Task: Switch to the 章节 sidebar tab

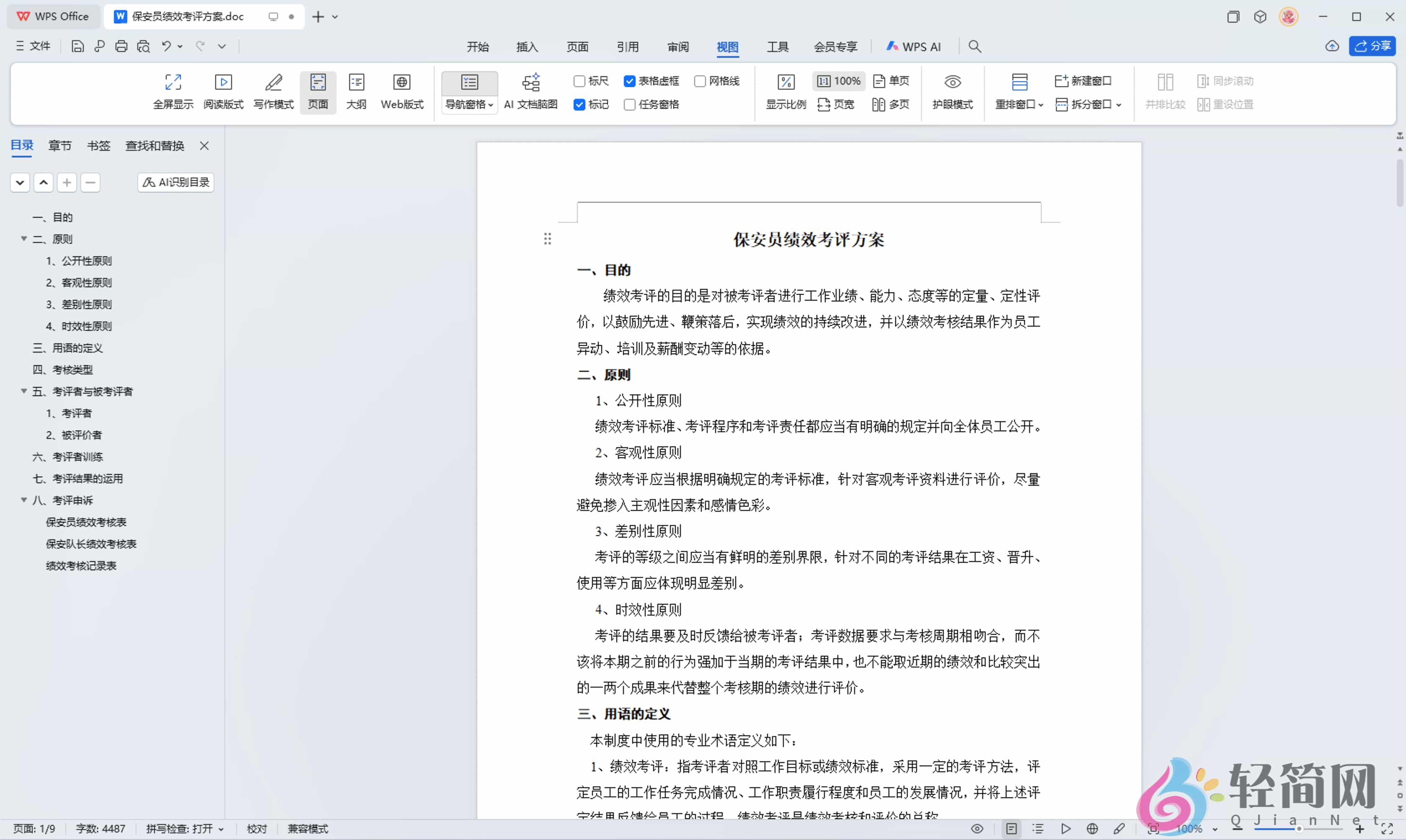Action: pos(60,145)
